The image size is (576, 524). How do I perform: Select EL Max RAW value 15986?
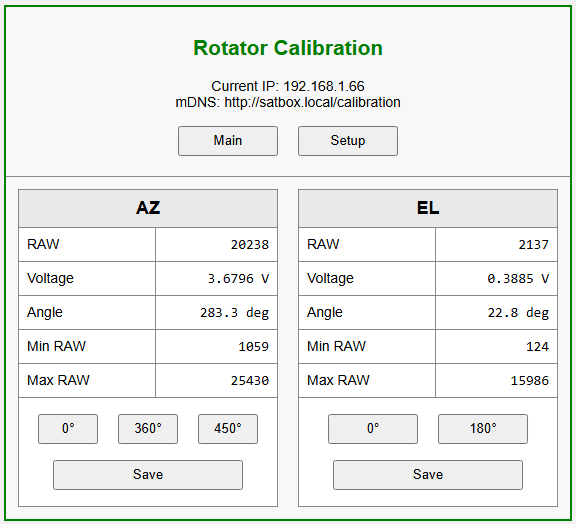(530, 381)
